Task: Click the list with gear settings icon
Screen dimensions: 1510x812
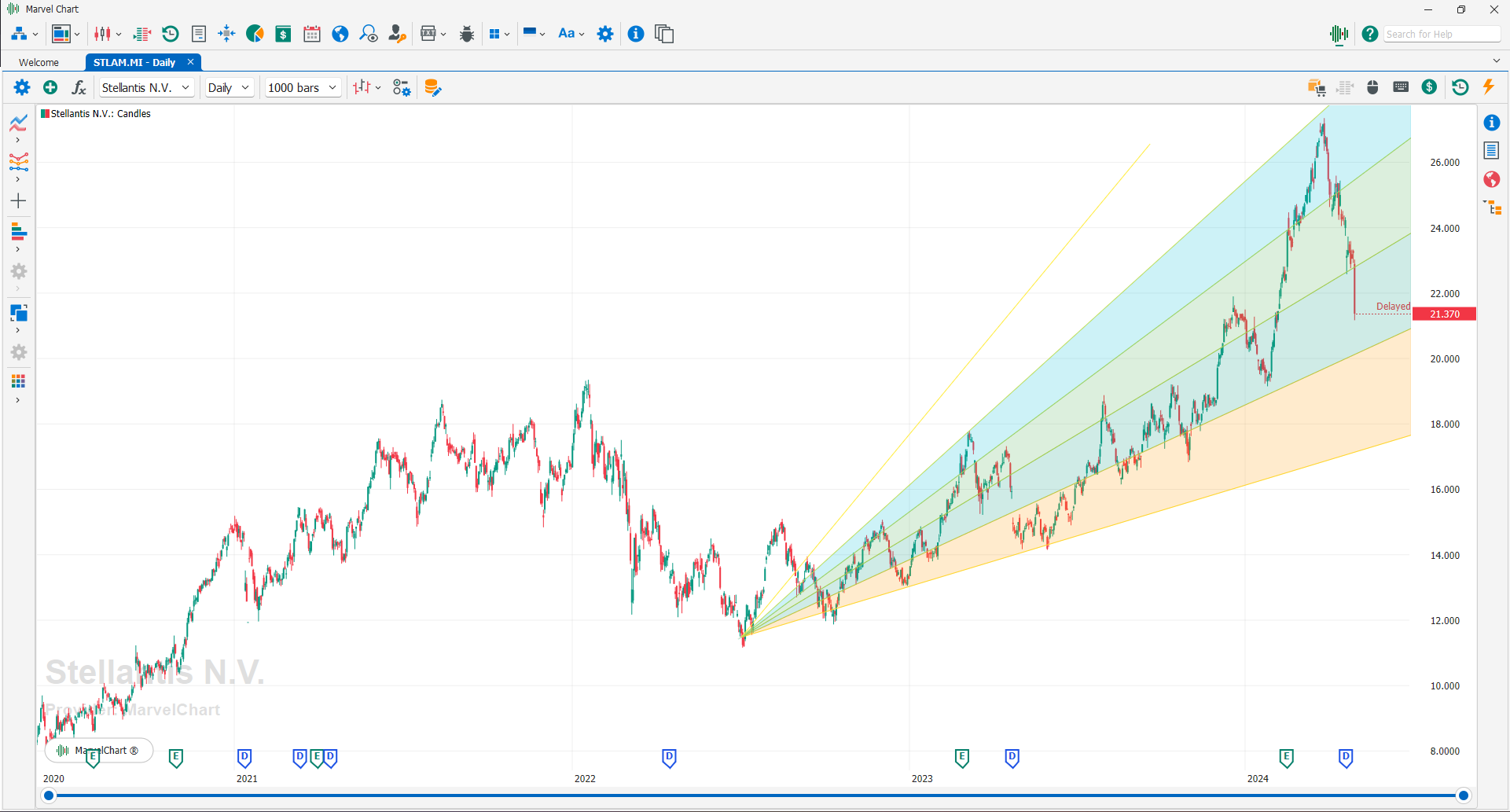Action: pos(402,87)
